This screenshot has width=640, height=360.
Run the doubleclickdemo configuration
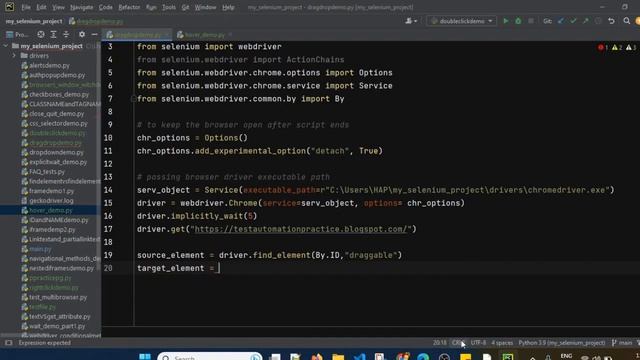click(506, 21)
